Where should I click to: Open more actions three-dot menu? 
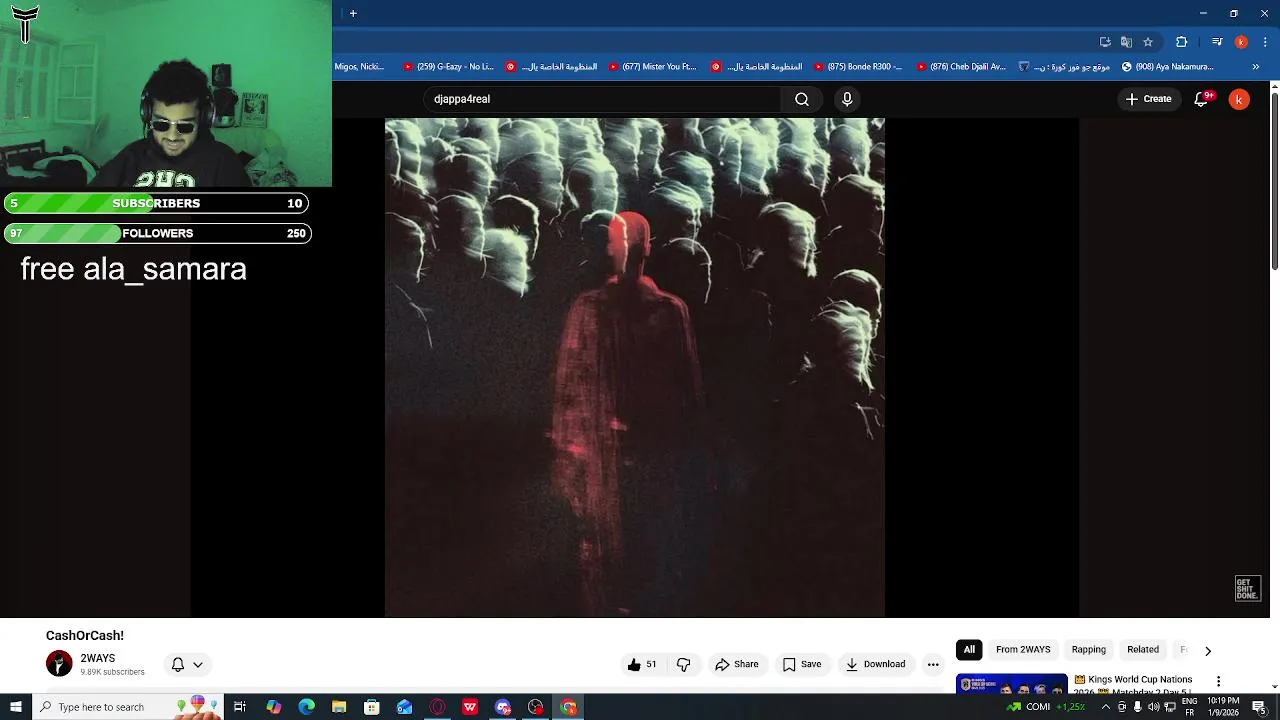(933, 664)
